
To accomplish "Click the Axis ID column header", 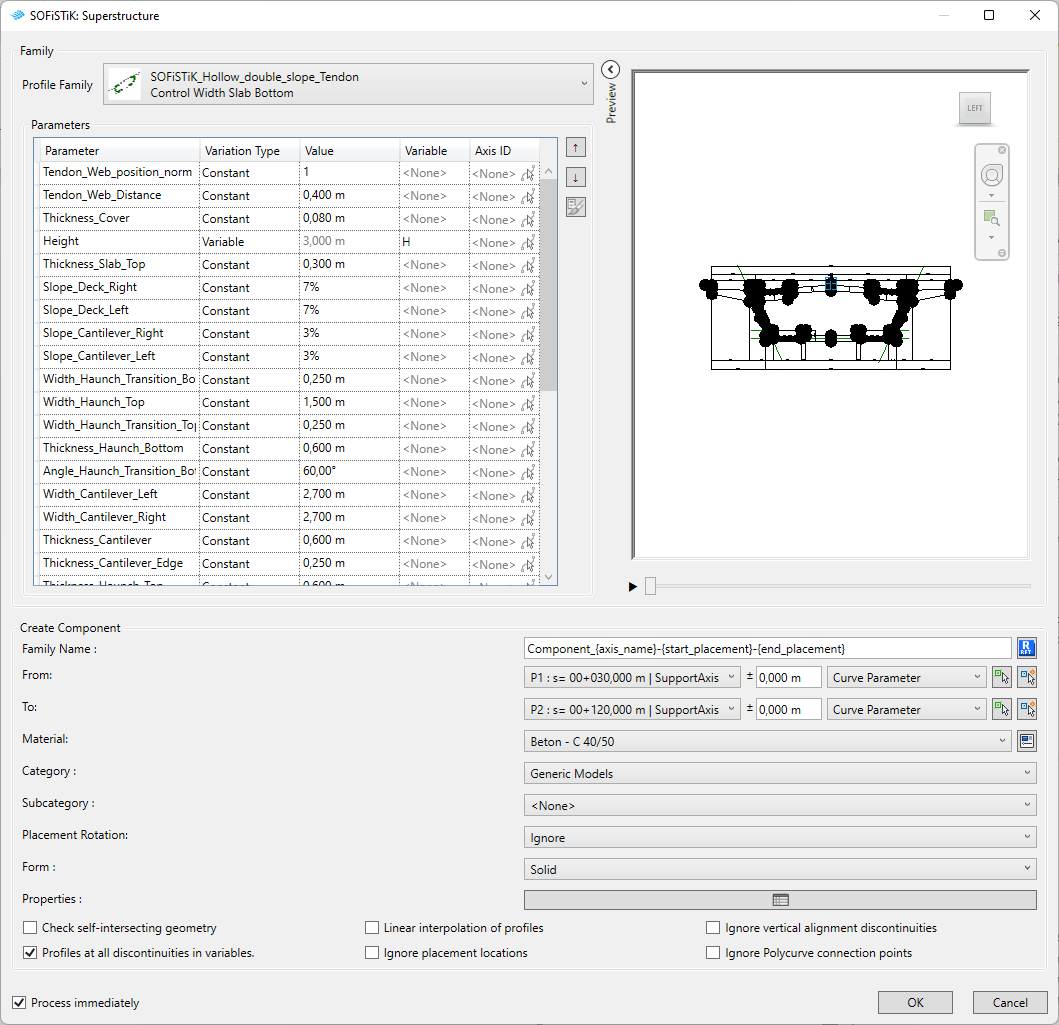I will [x=504, y=151].
